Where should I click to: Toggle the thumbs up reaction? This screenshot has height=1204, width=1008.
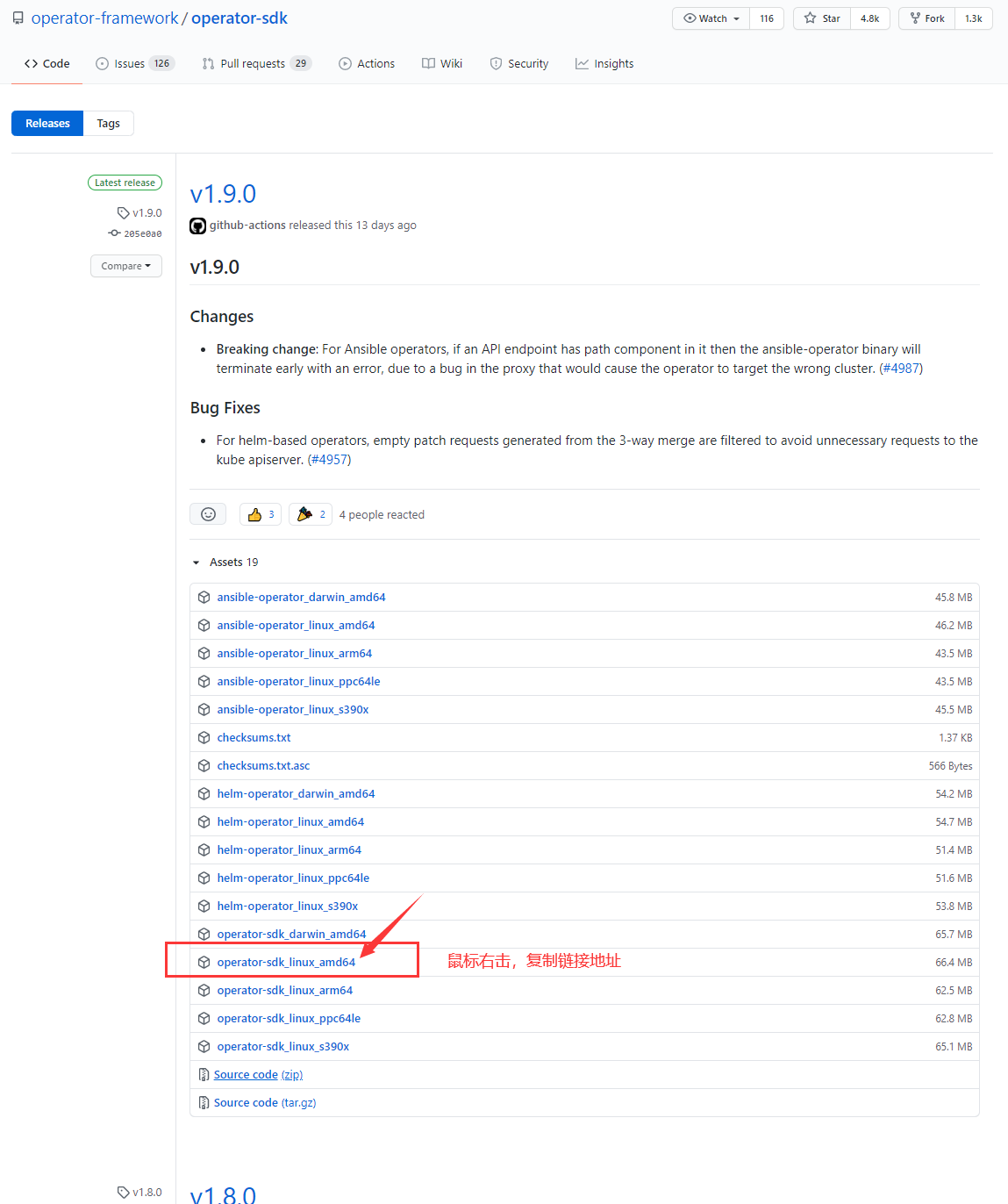tap(261, 514)
